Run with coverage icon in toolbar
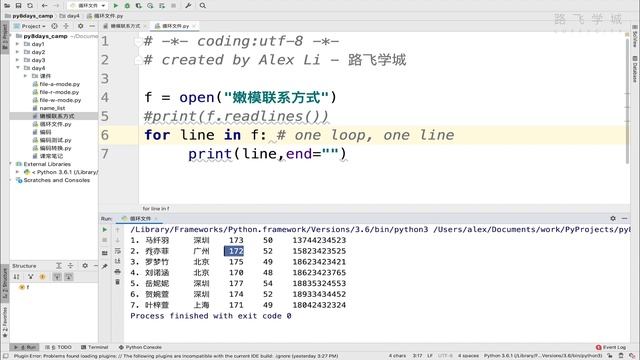This screenshot has height=360, width=640. tap(139, 6)
